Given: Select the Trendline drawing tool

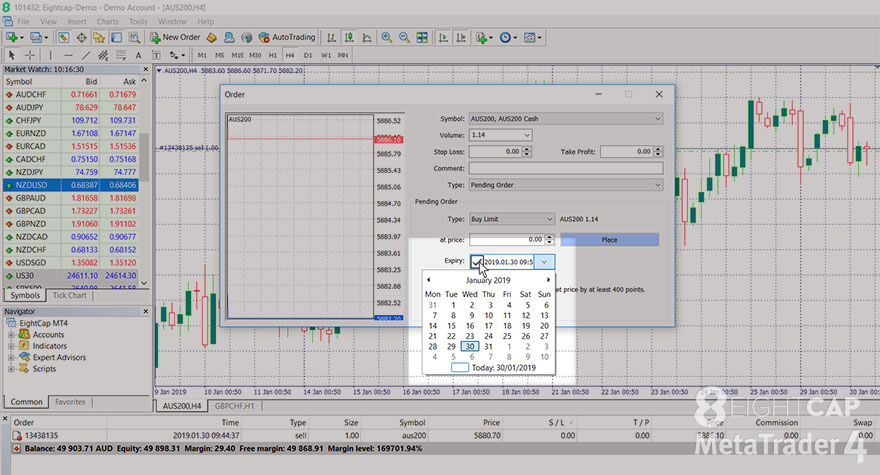Looking at the screenshot, I should 85,55.
